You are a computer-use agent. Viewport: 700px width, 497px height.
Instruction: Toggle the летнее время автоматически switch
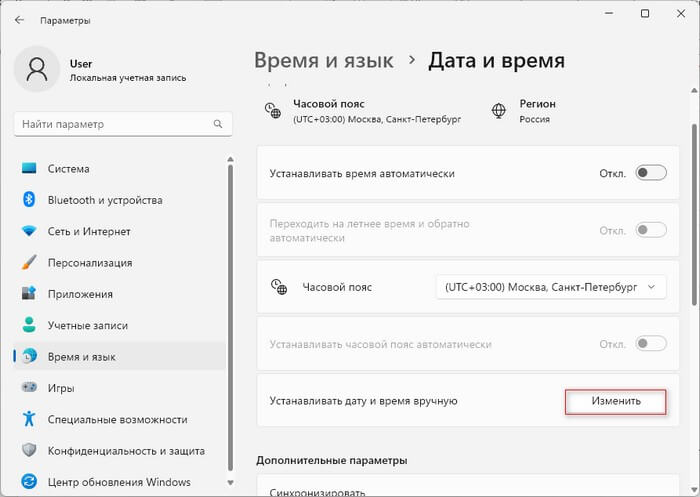pos(651,230)
